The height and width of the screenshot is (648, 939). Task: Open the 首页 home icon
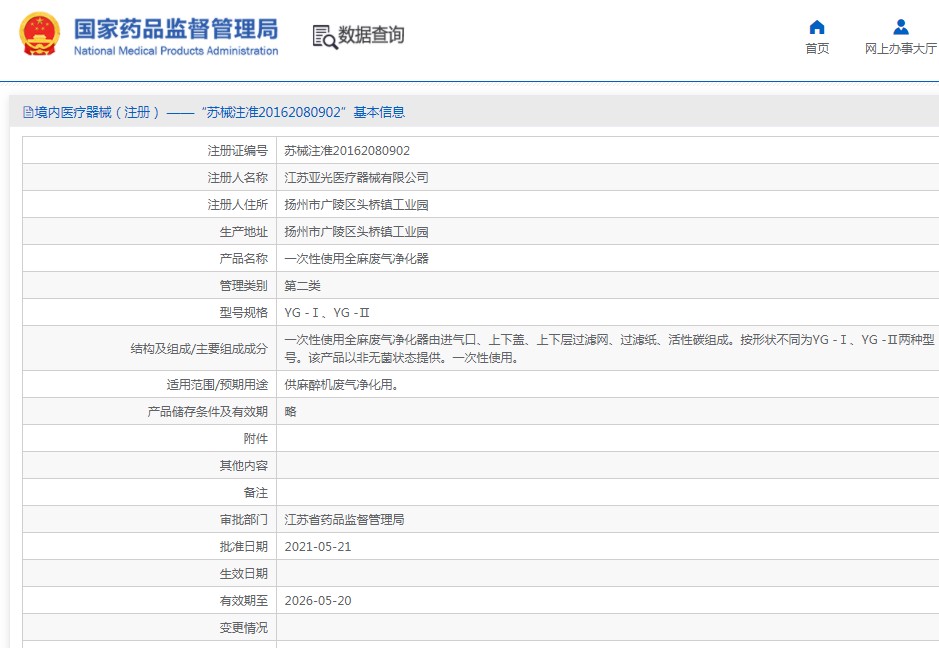(817, 27)
